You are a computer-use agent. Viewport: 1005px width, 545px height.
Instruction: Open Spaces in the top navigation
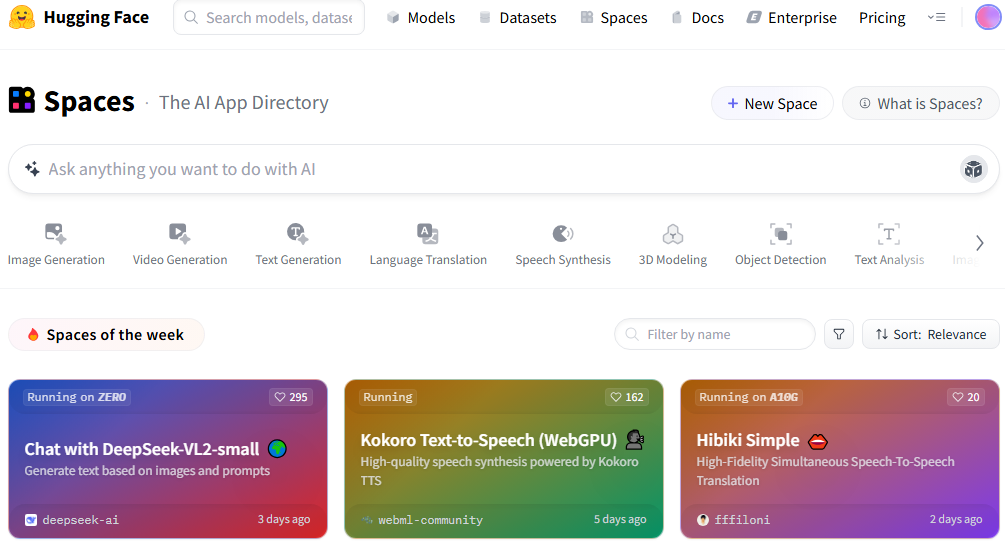614,18
